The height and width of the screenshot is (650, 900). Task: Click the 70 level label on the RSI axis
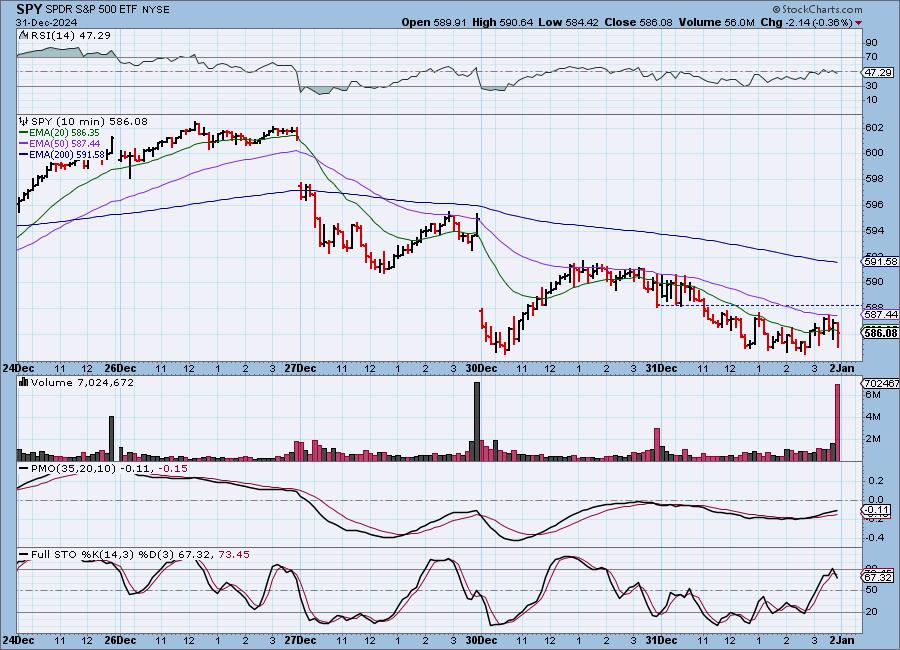click(x=871, y=57)
